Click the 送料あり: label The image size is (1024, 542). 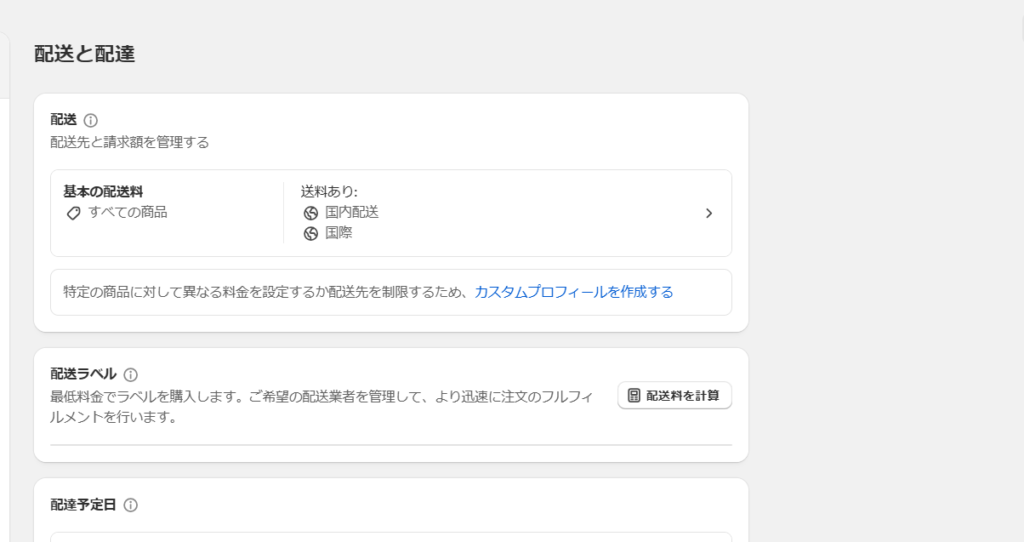click(x=329, y=191)
